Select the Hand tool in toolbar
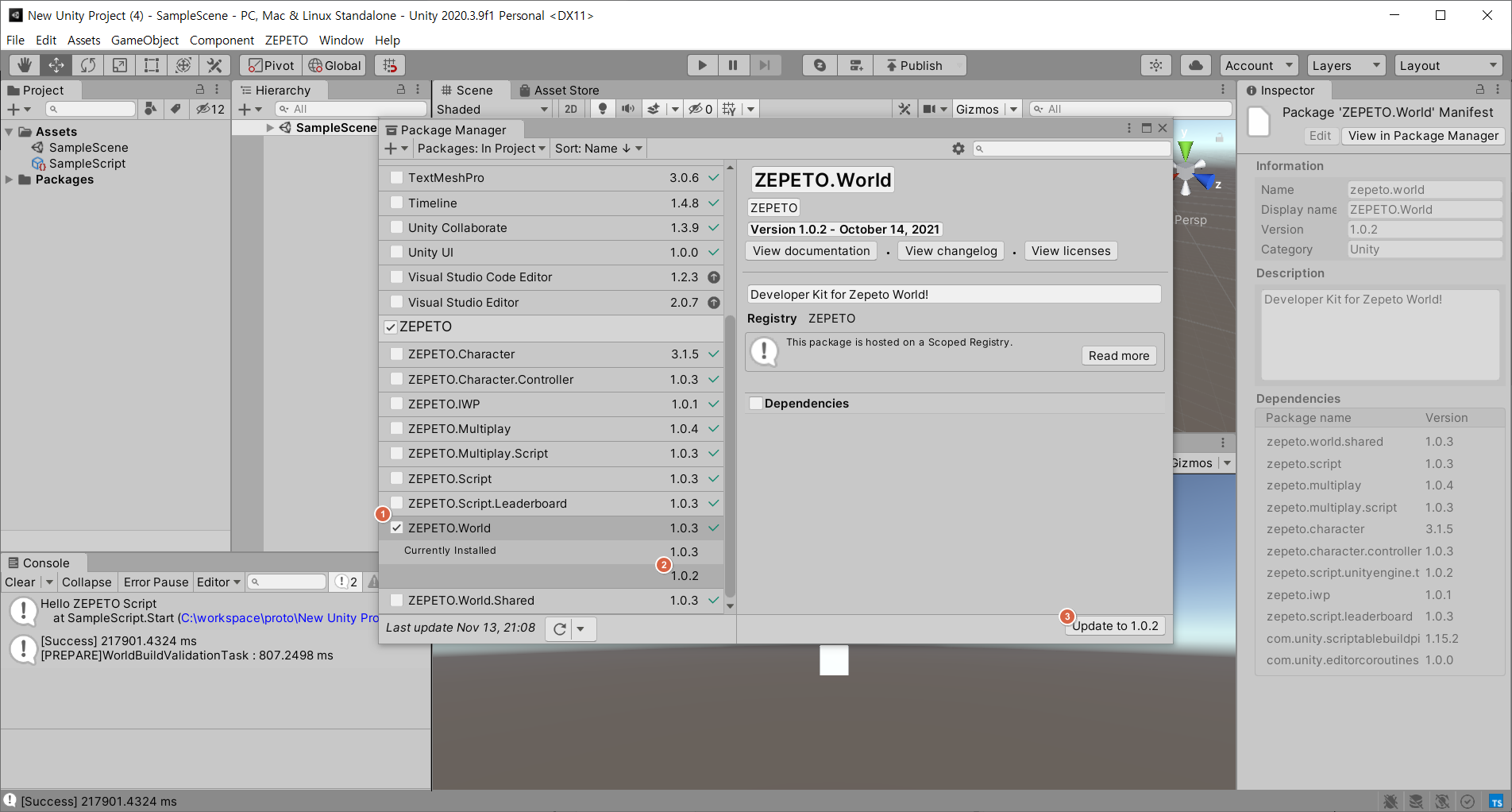 [25, 65]
